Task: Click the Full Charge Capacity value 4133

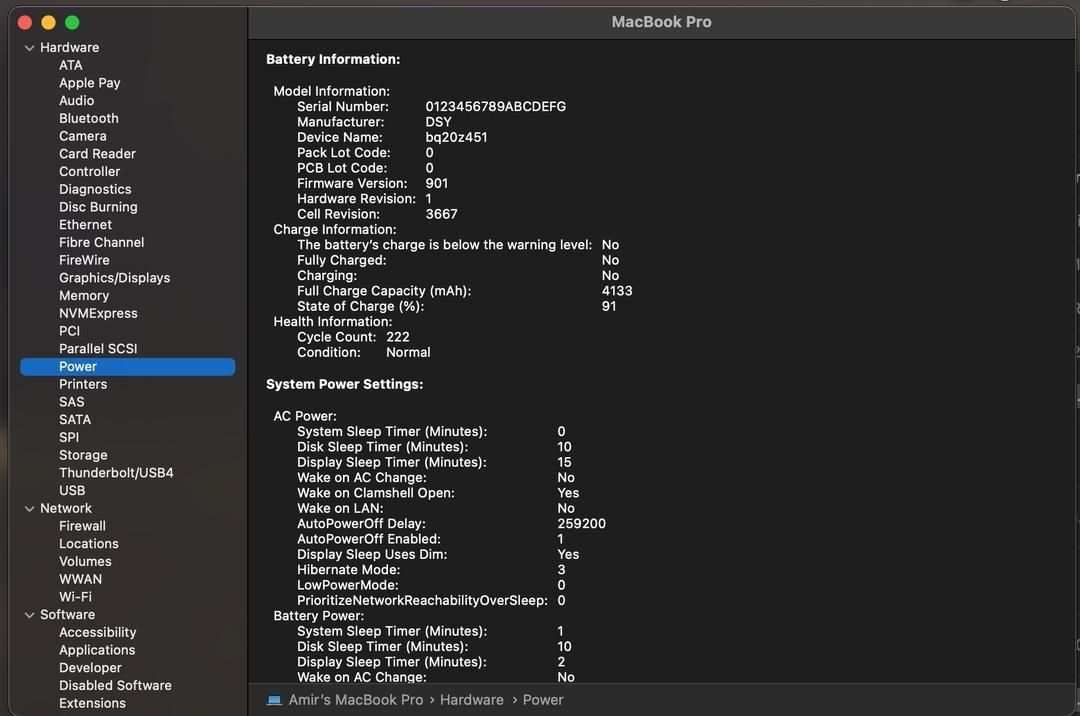Action: pos(617,291)
